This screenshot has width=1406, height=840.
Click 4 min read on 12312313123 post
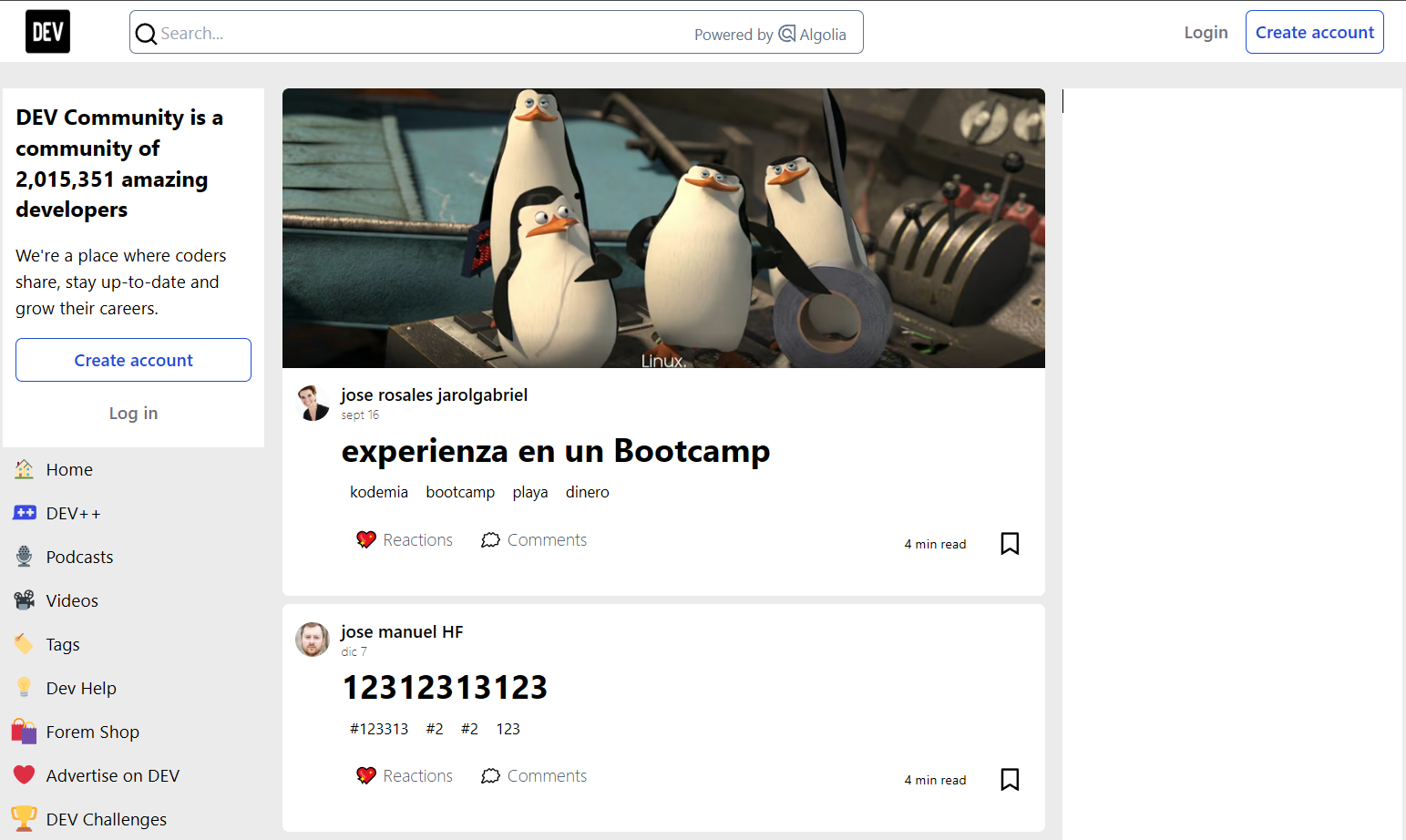[x=935, y=780]
